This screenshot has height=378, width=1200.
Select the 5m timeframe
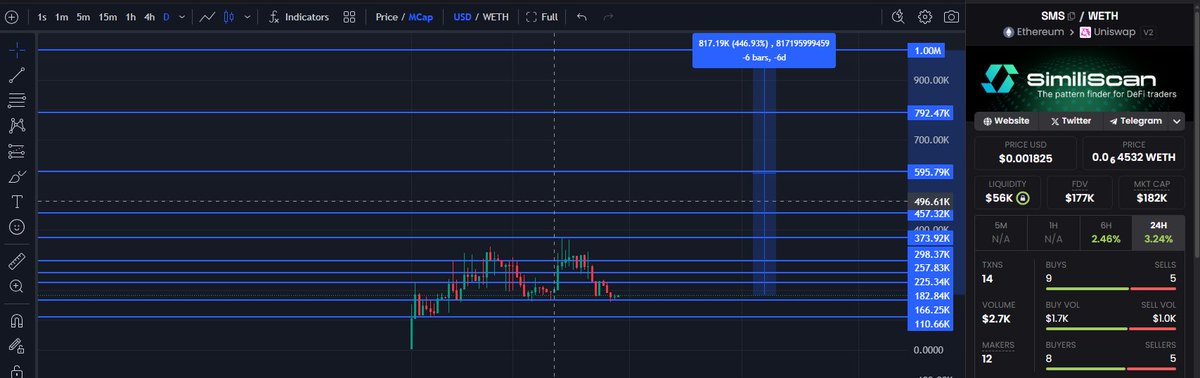[83, 17]
